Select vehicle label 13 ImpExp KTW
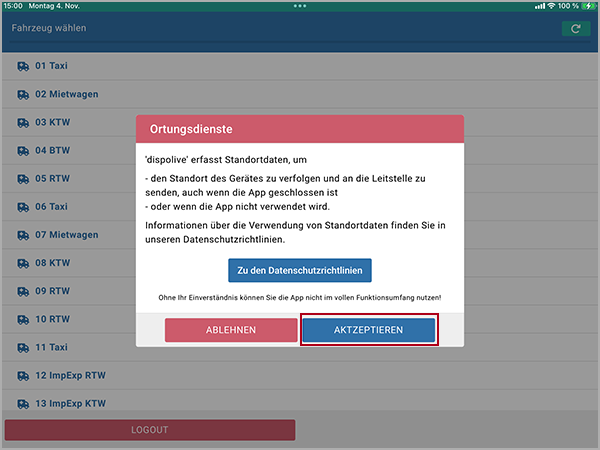This screenshot has height=450, width=600. pos(70,403)
